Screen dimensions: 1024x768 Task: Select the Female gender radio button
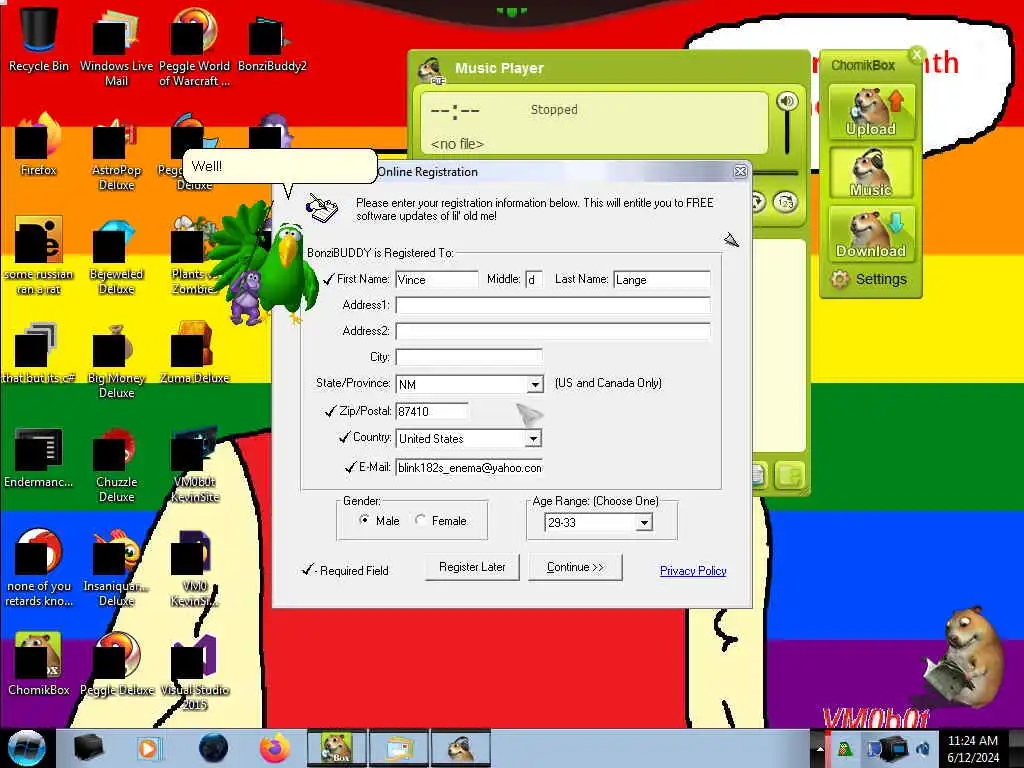(x=420, y=520)
